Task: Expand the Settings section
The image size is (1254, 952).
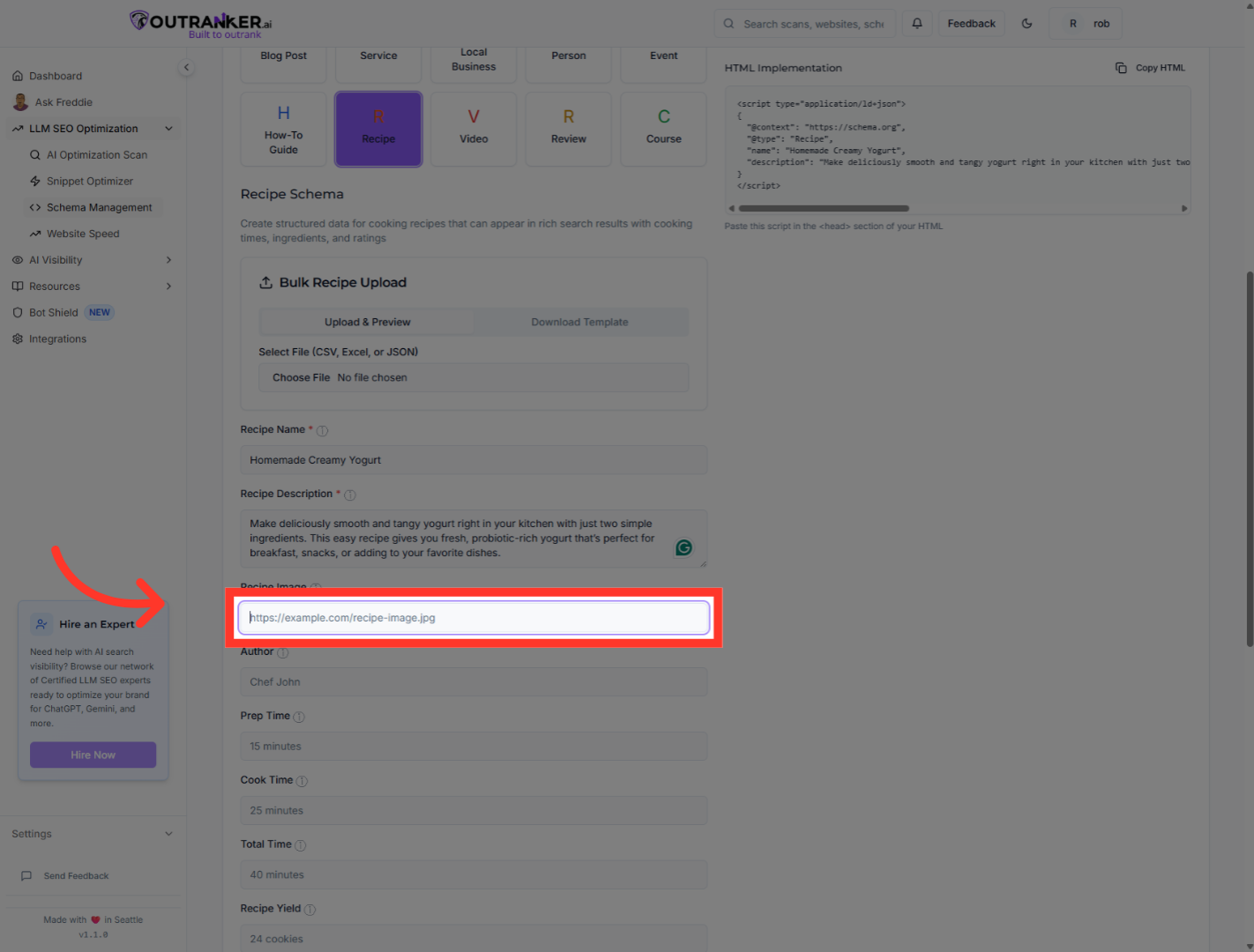Action: tap(168, 834)
